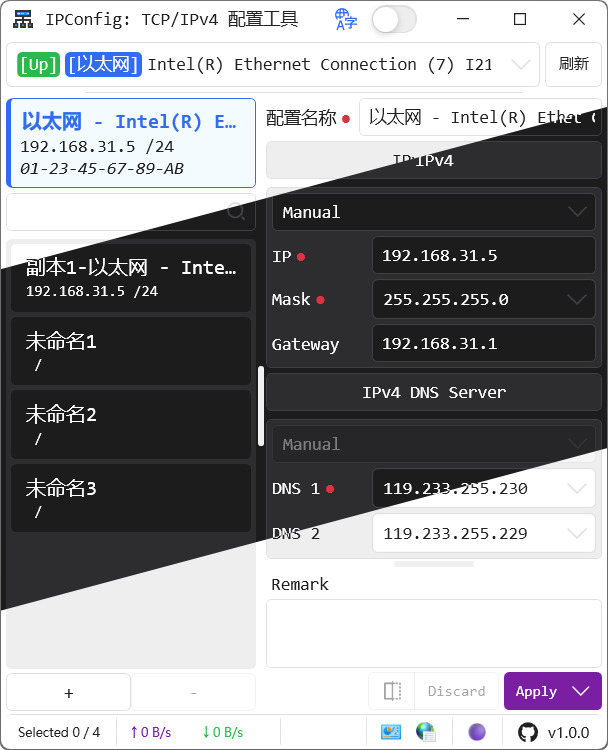Viewport: 608px width, 750px height.
Task: Select the 副本1-以太网 profile
Action: (131, 278)
